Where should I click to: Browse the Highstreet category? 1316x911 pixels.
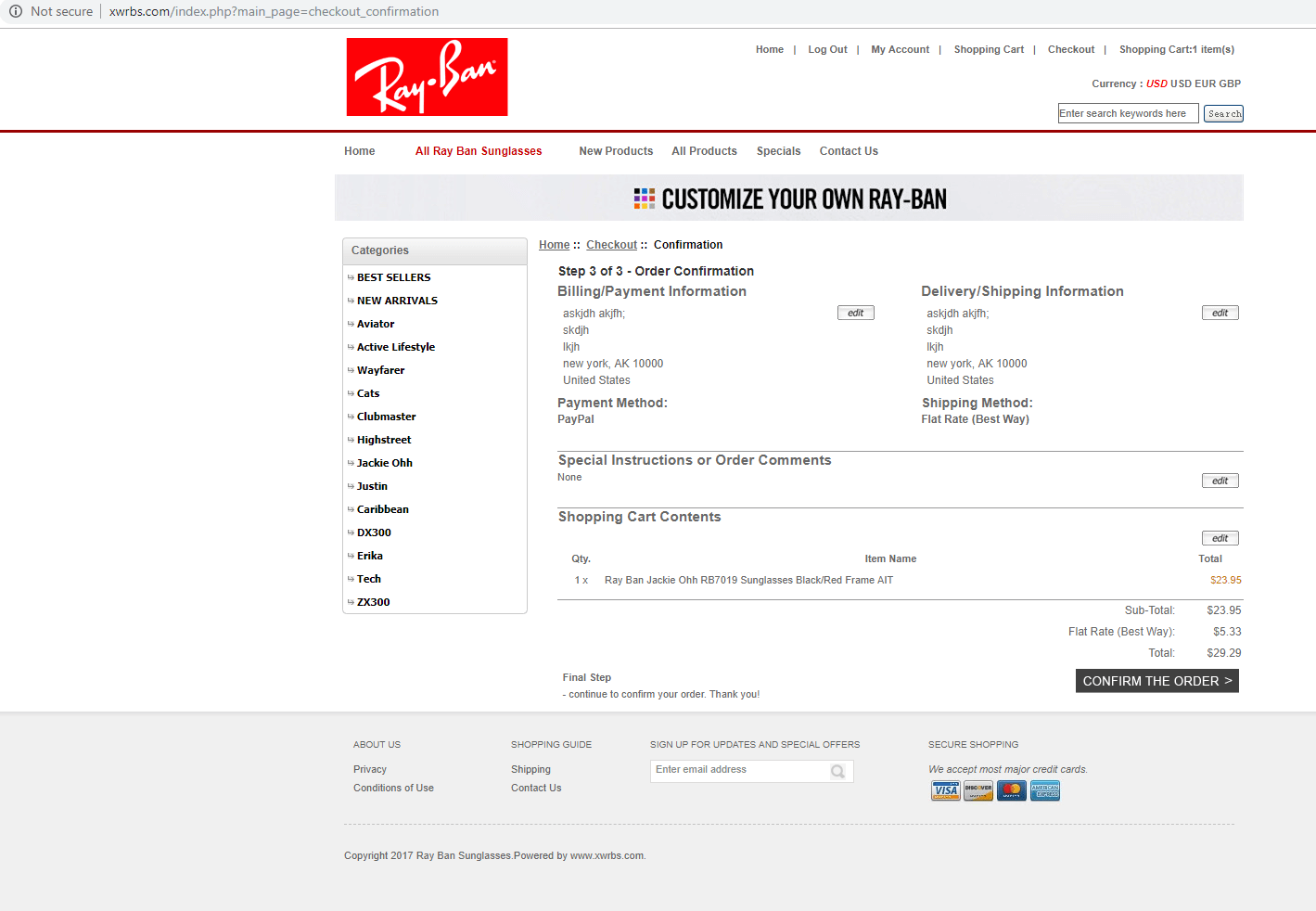click(x=384, y=440)
